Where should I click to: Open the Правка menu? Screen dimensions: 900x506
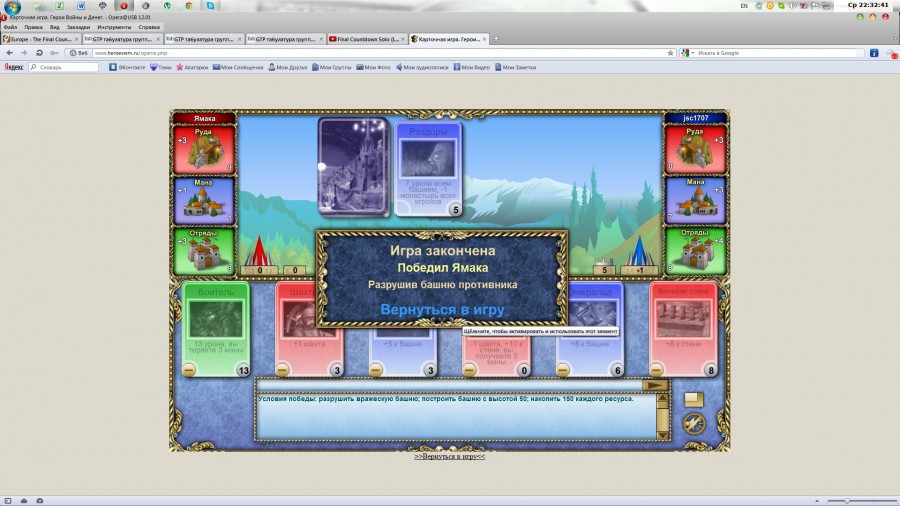(x=33, y=27)
